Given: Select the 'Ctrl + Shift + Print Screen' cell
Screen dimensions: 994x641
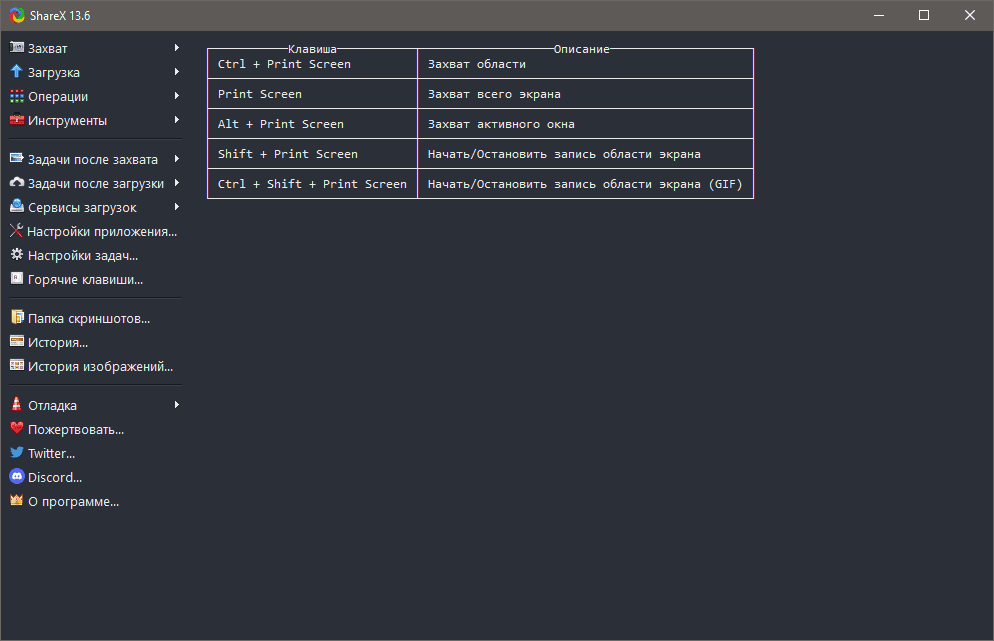Looking at the screenshot, I should click(313, 184).
